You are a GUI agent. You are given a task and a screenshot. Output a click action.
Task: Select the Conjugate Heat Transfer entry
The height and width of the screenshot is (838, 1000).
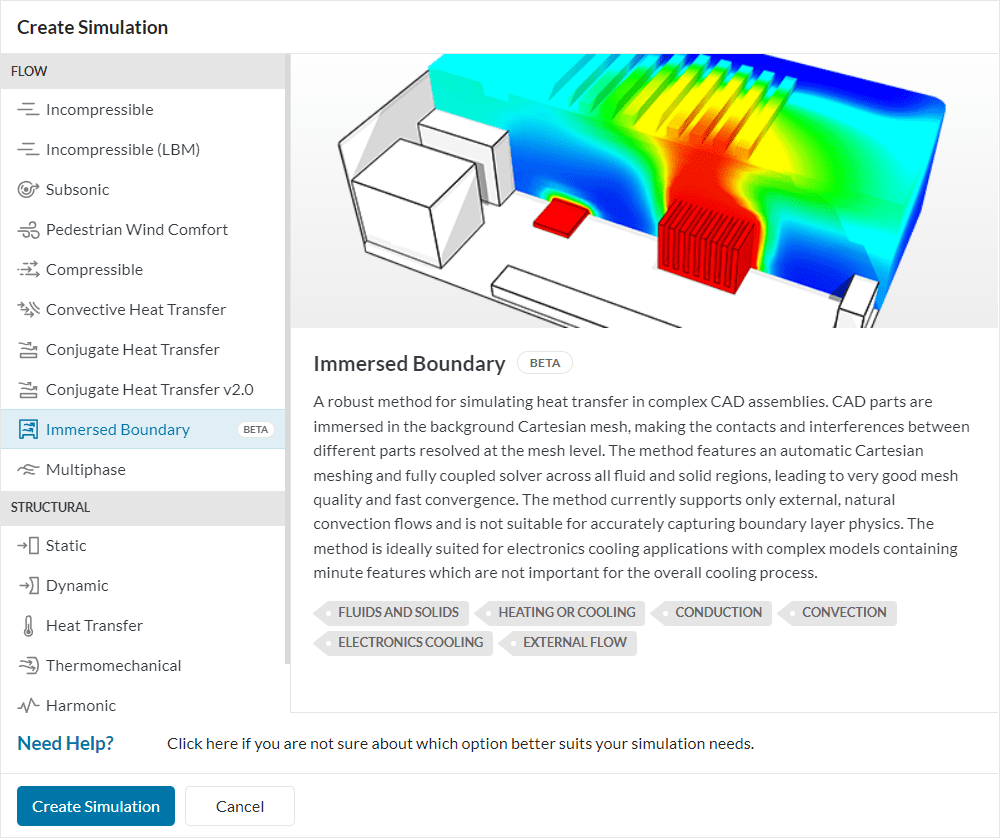pos(132,350)
